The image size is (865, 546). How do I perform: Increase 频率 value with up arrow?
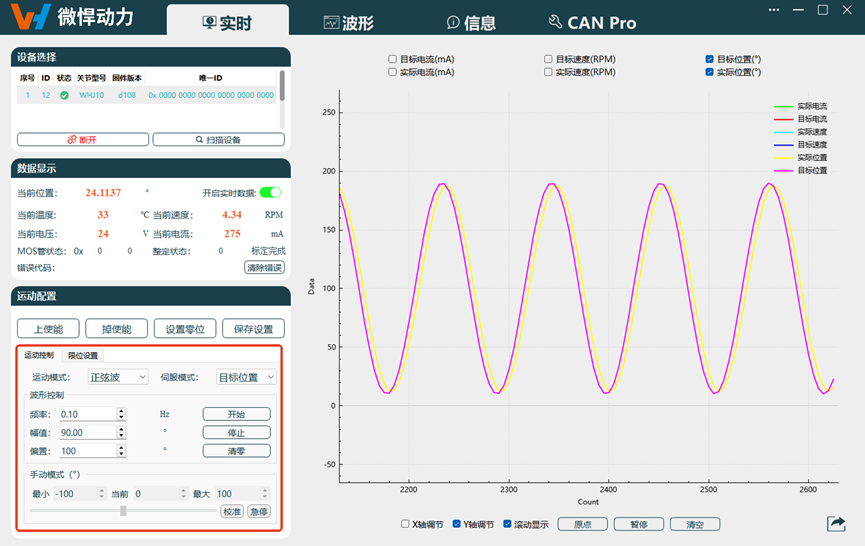pos(121,410)
